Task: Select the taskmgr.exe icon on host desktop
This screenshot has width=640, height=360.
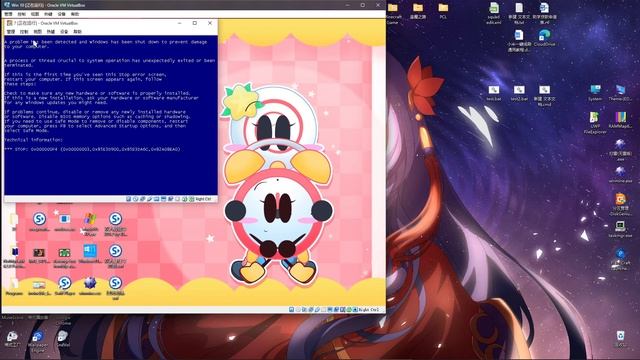Action: (620, 227)
